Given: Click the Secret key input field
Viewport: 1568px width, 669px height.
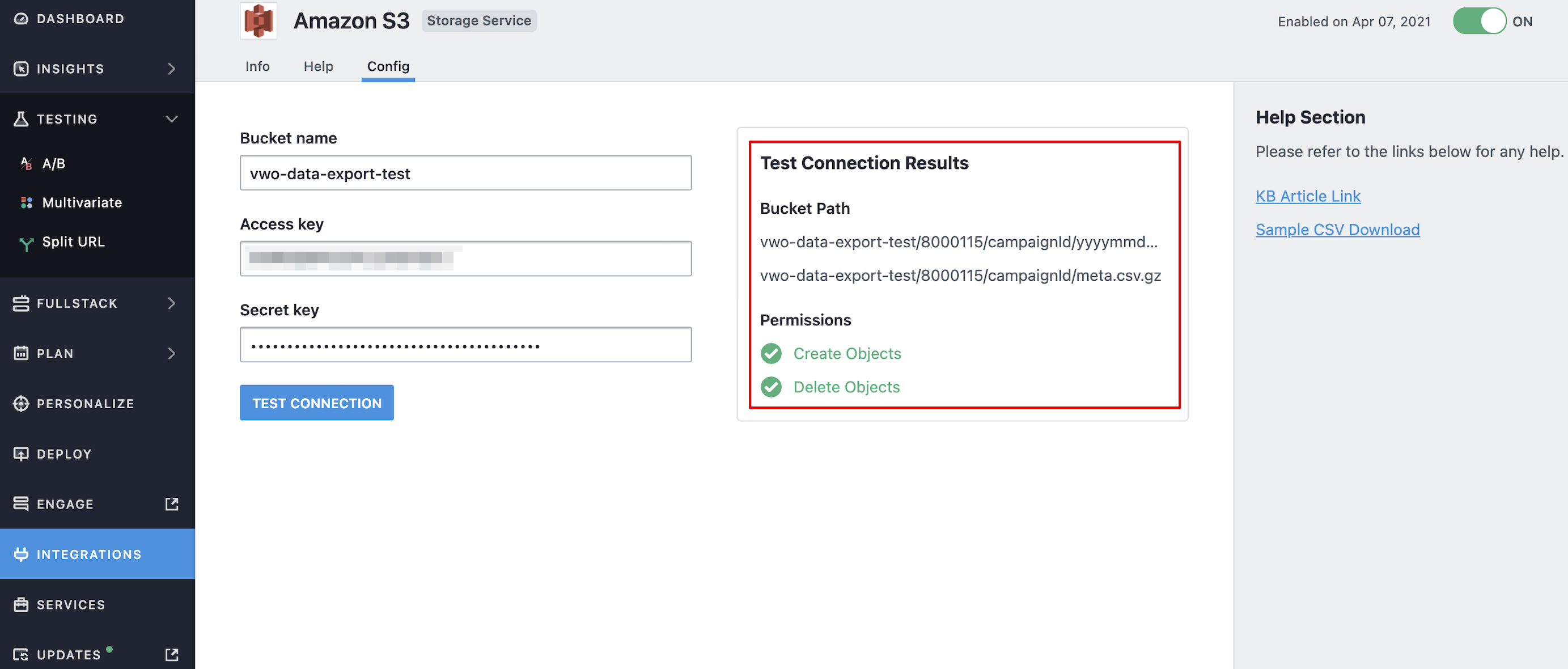Looking at the screenshot, I should click(465, 345).
